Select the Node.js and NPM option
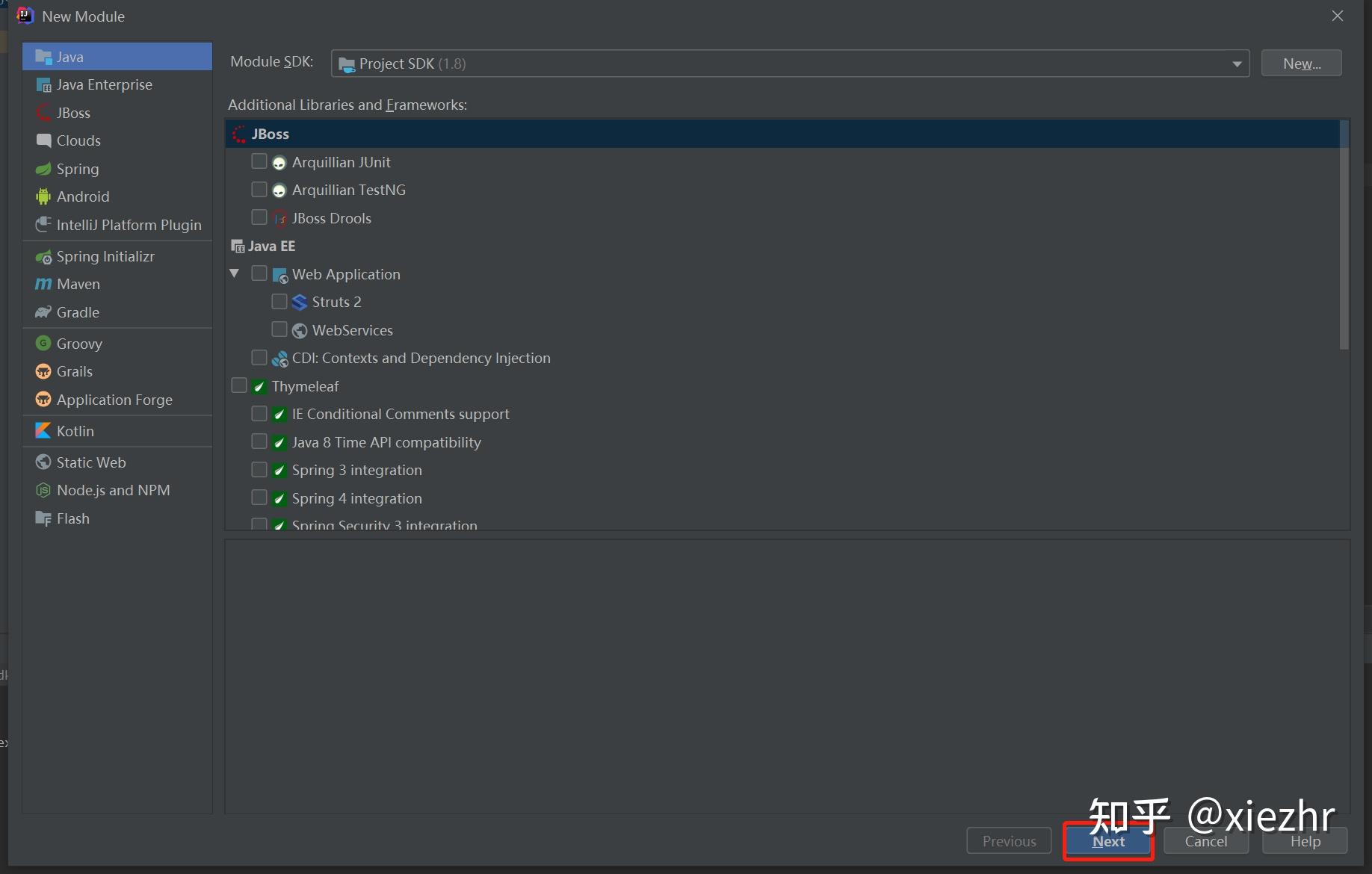Screen dimensions: 1372x874 point(113,490)
